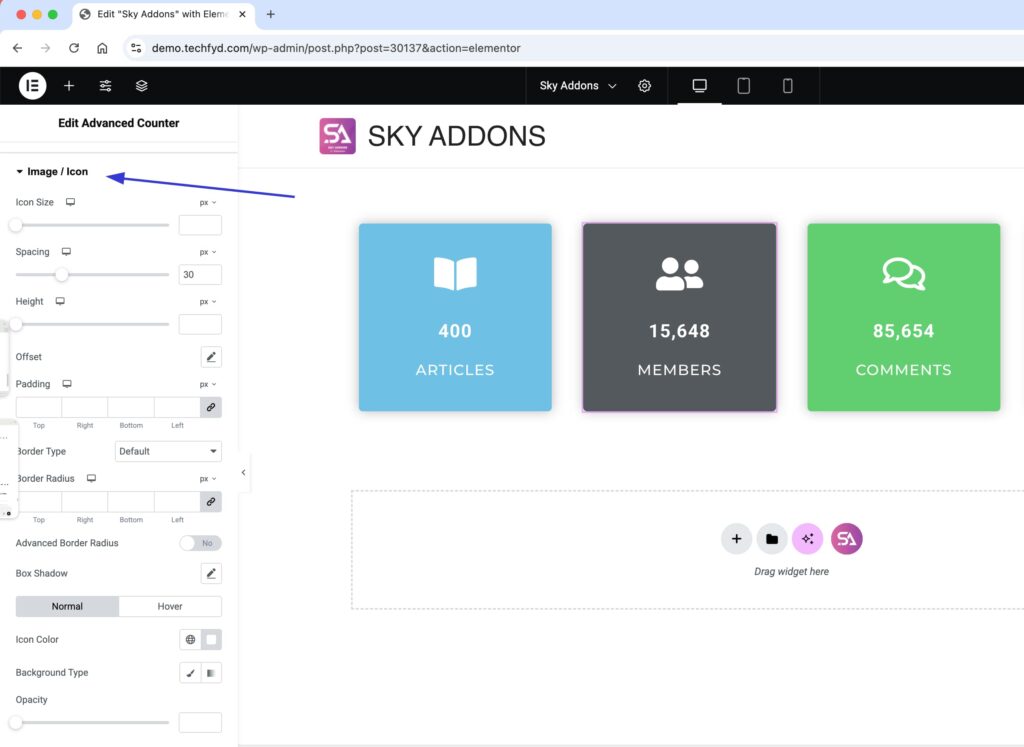The height and width of the screenshot is (747, 1024).
Task: Click the Height value field
Action: [200, 325]
